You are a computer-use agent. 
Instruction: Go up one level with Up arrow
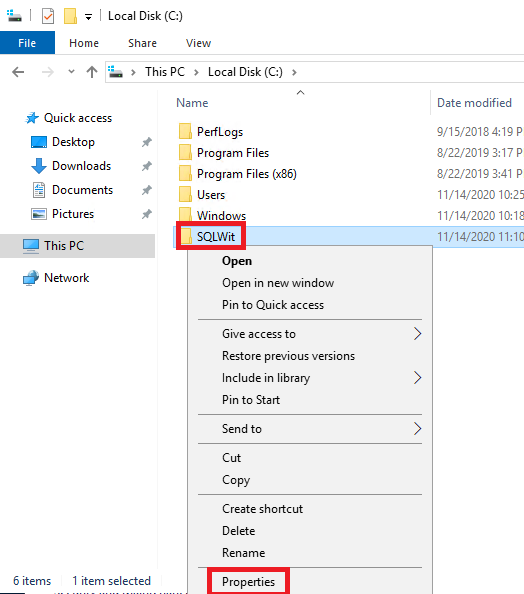pos(92,72)
